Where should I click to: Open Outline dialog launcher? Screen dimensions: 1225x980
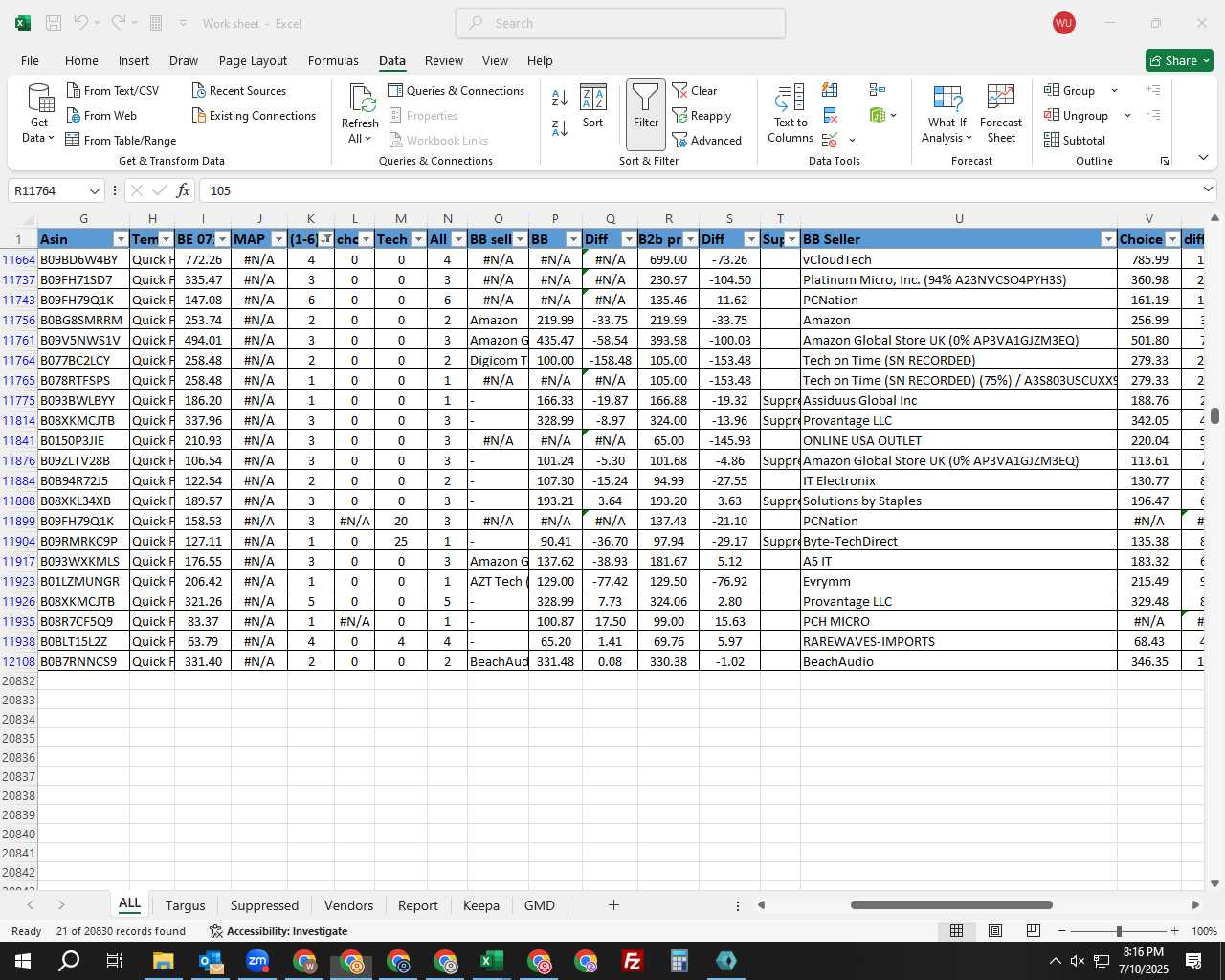[1165, 161]
